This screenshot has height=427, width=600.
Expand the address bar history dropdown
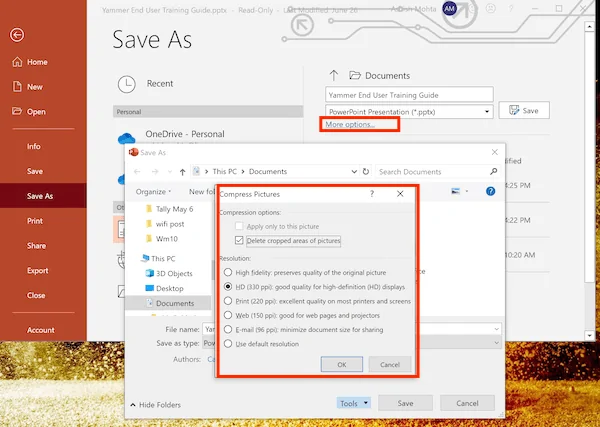[x=354, y=172]
